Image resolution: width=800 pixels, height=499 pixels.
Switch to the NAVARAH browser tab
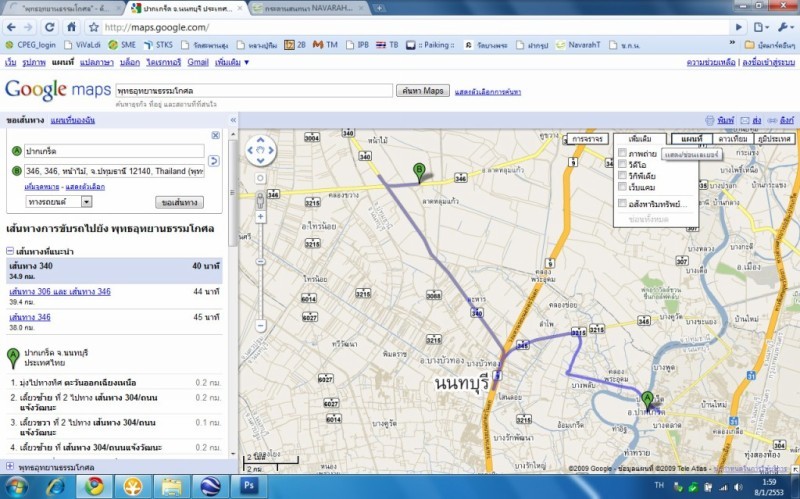tap(309, 9)
